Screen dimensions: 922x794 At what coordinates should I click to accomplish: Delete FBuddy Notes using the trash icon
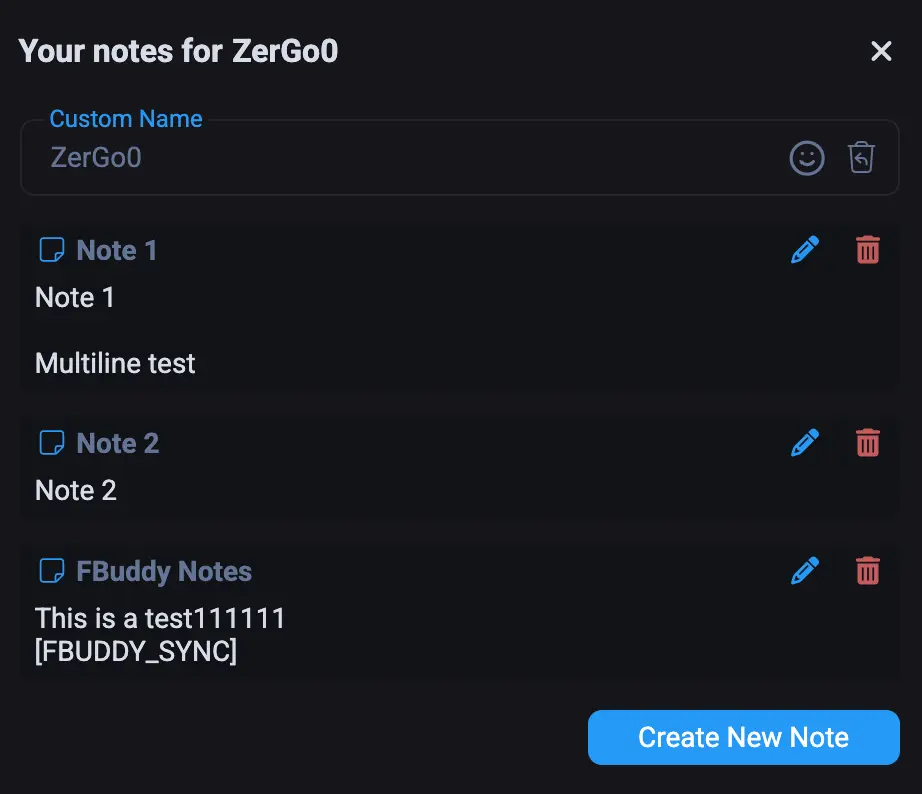tap(867, 571)
